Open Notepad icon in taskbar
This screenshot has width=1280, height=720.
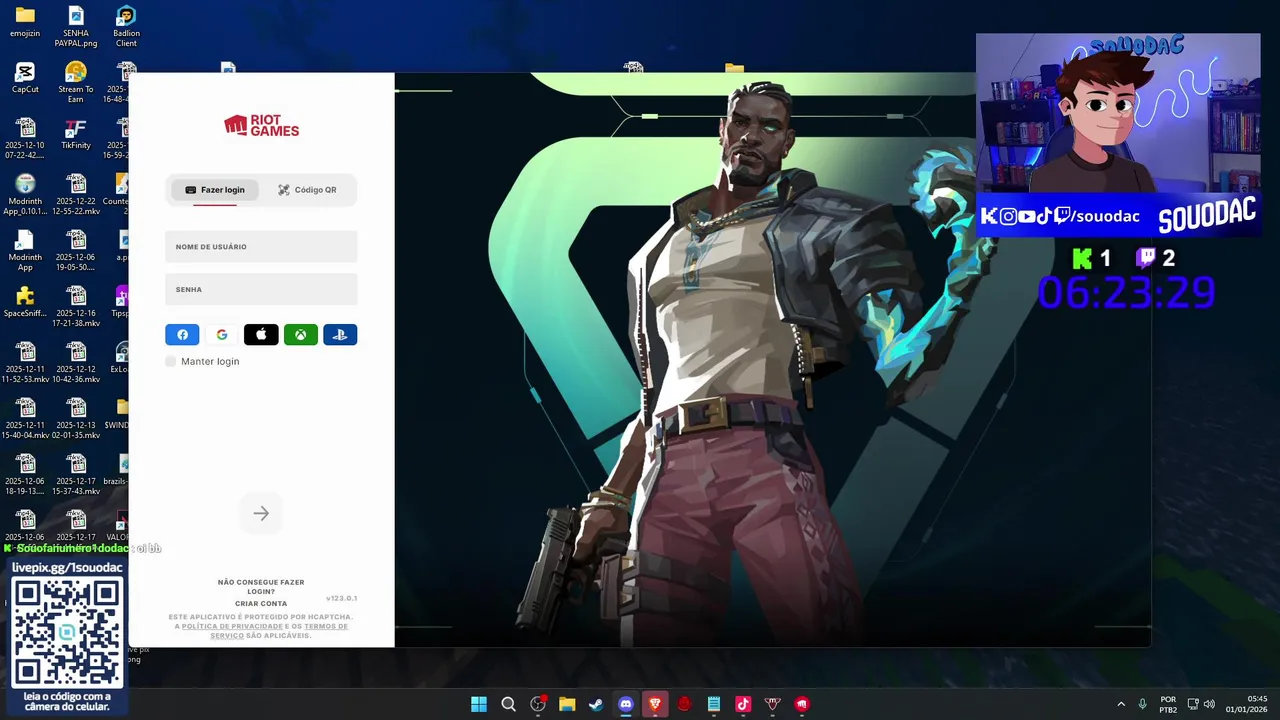(714, 704)
